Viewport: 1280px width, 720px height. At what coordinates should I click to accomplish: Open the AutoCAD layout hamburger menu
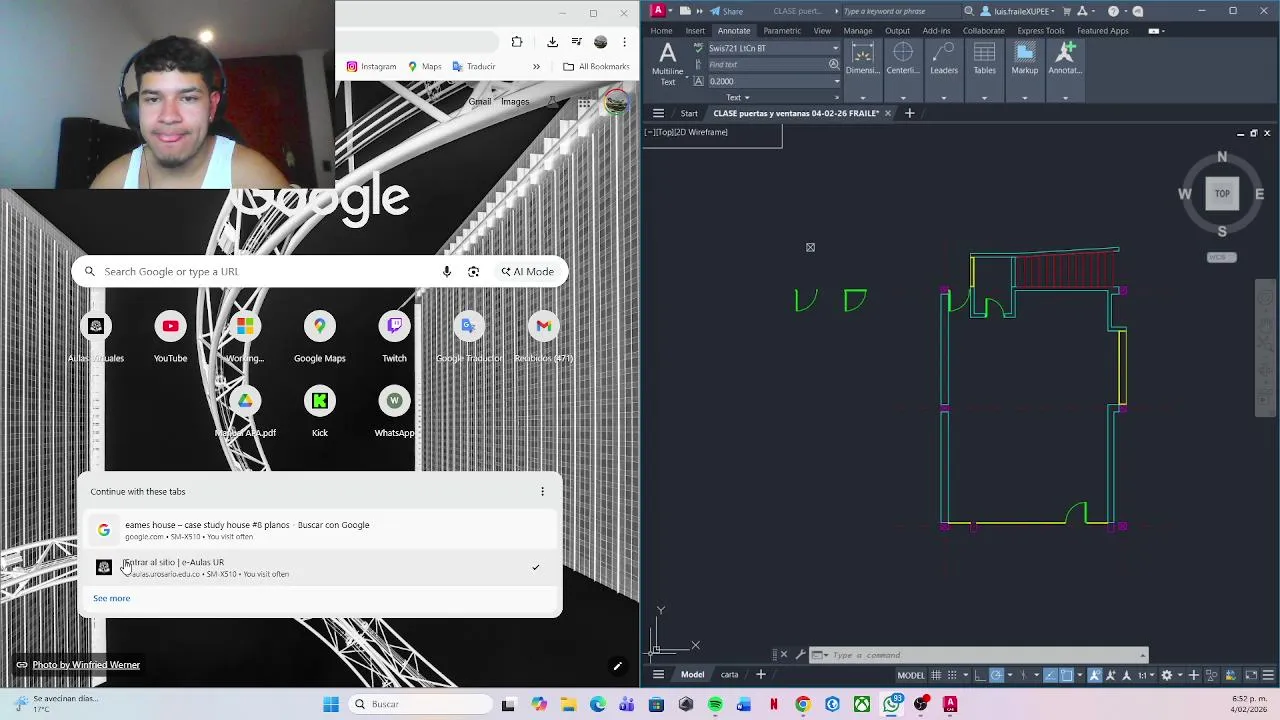pos(658,674)
